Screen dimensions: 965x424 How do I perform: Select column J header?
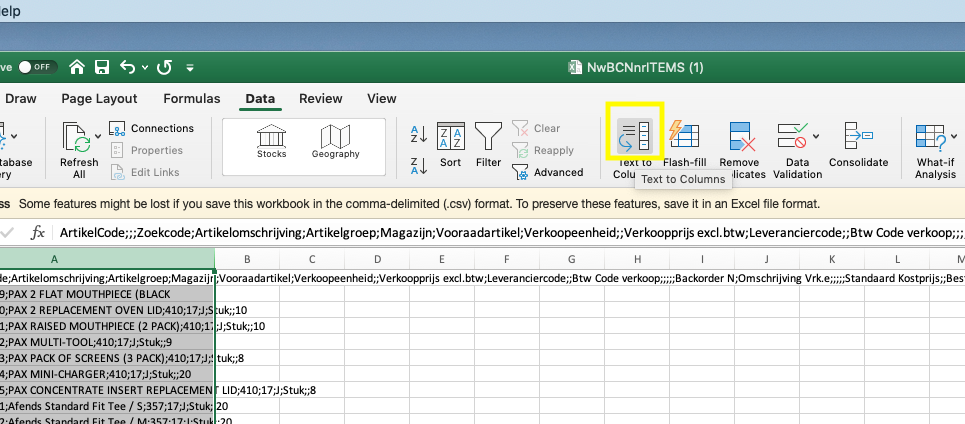767,259
